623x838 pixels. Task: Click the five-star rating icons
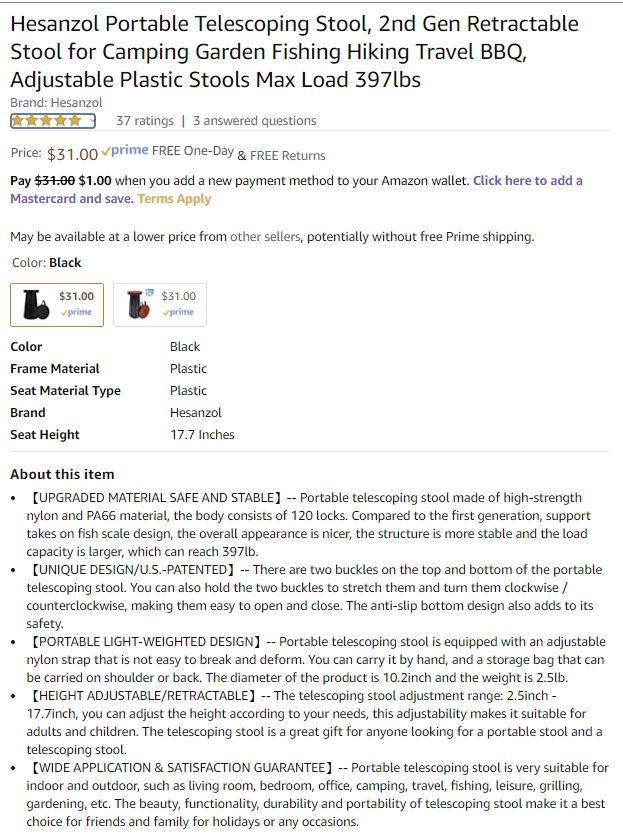tap(48, 121)
